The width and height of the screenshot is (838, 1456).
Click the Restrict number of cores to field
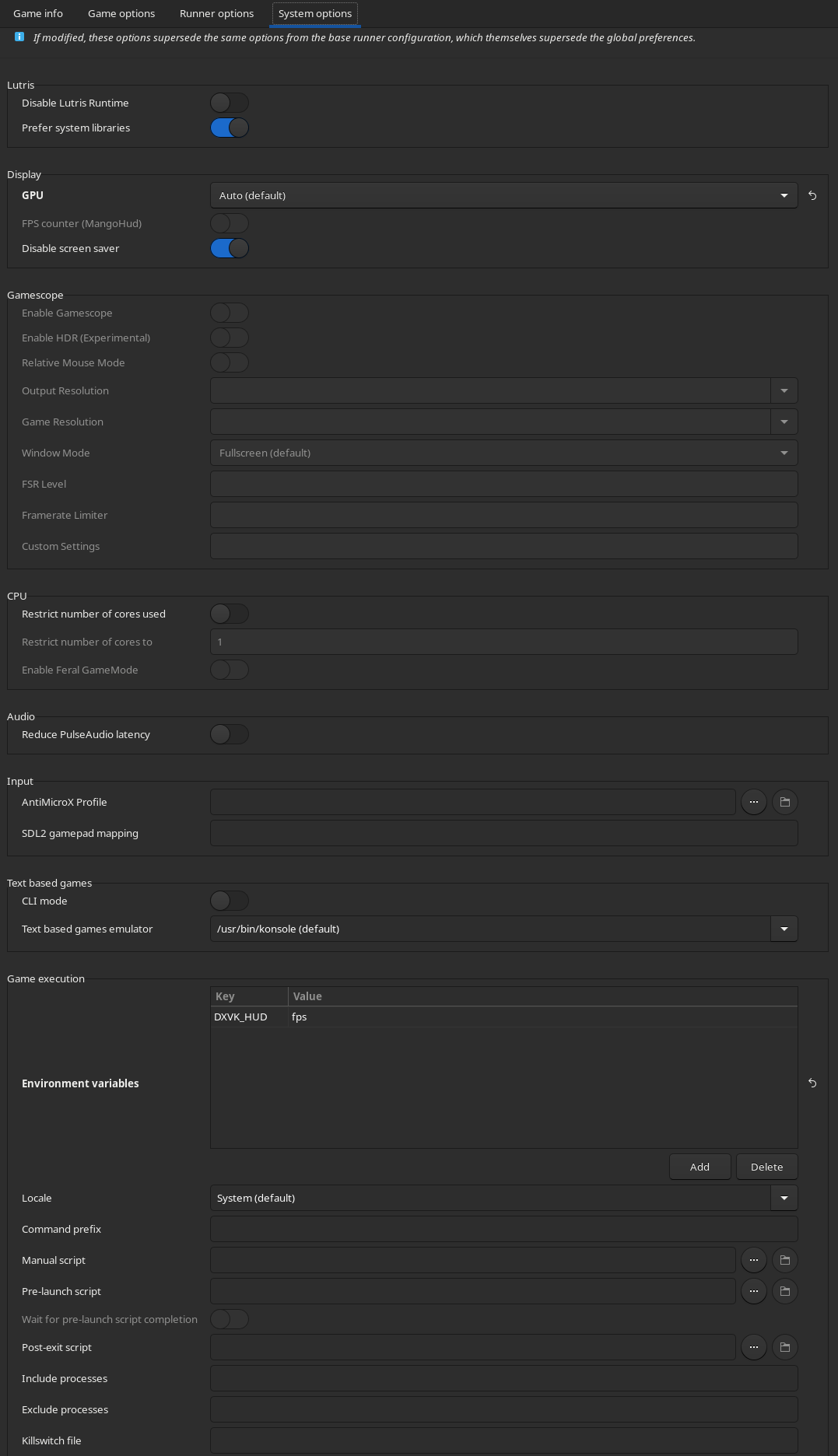(x=504, y=642)
